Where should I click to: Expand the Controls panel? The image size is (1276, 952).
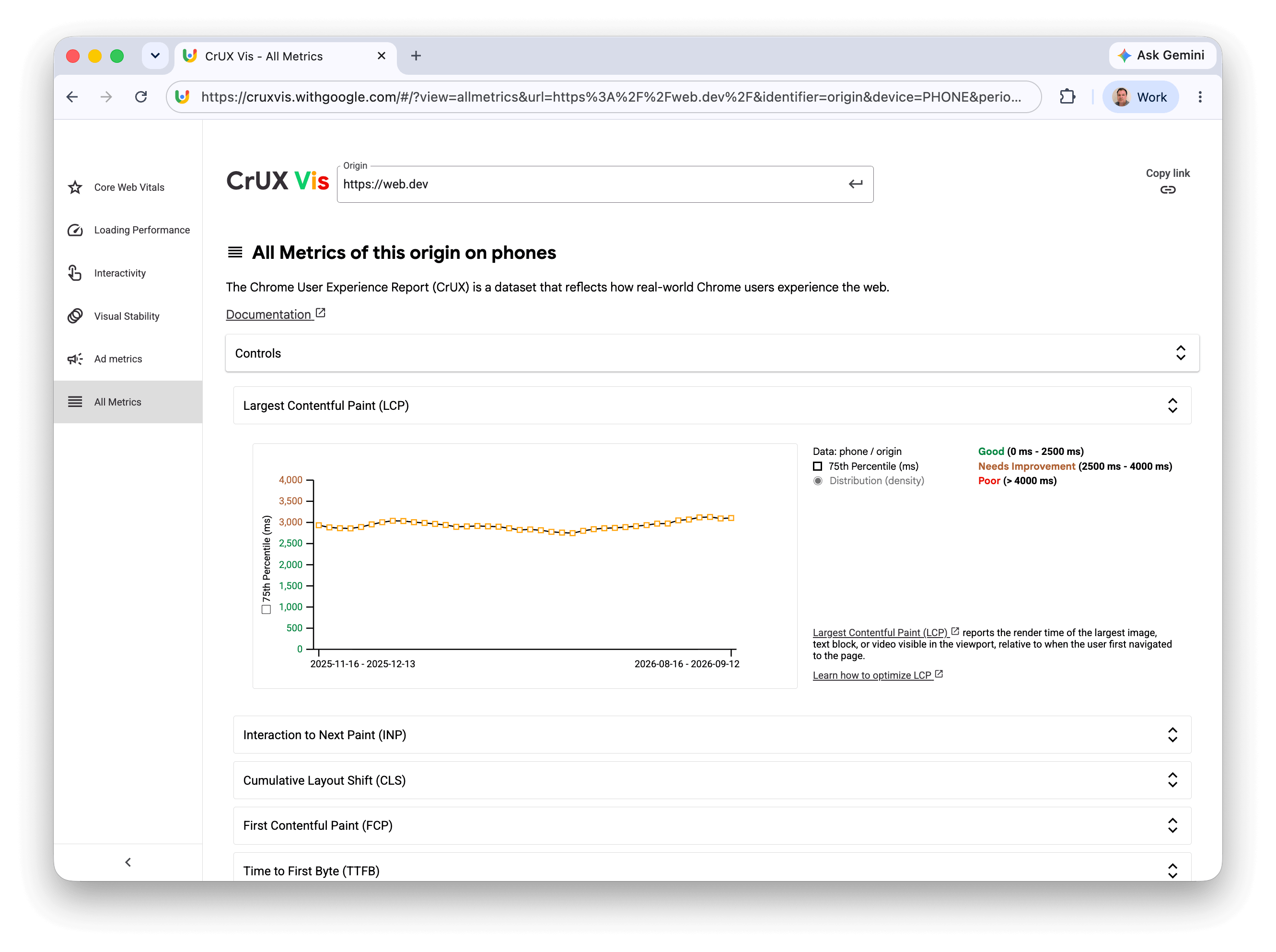pyautogui.click(x=712, y=353)
